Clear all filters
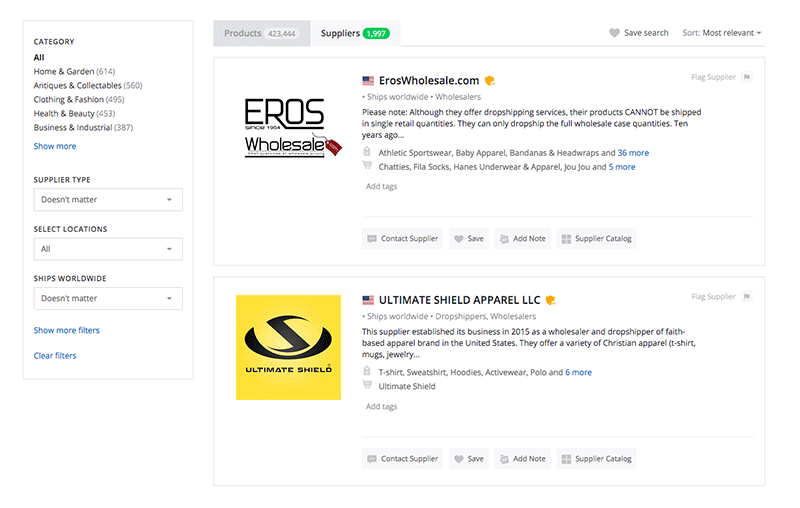Screen dimensions: 800x508 pos(55,356)
